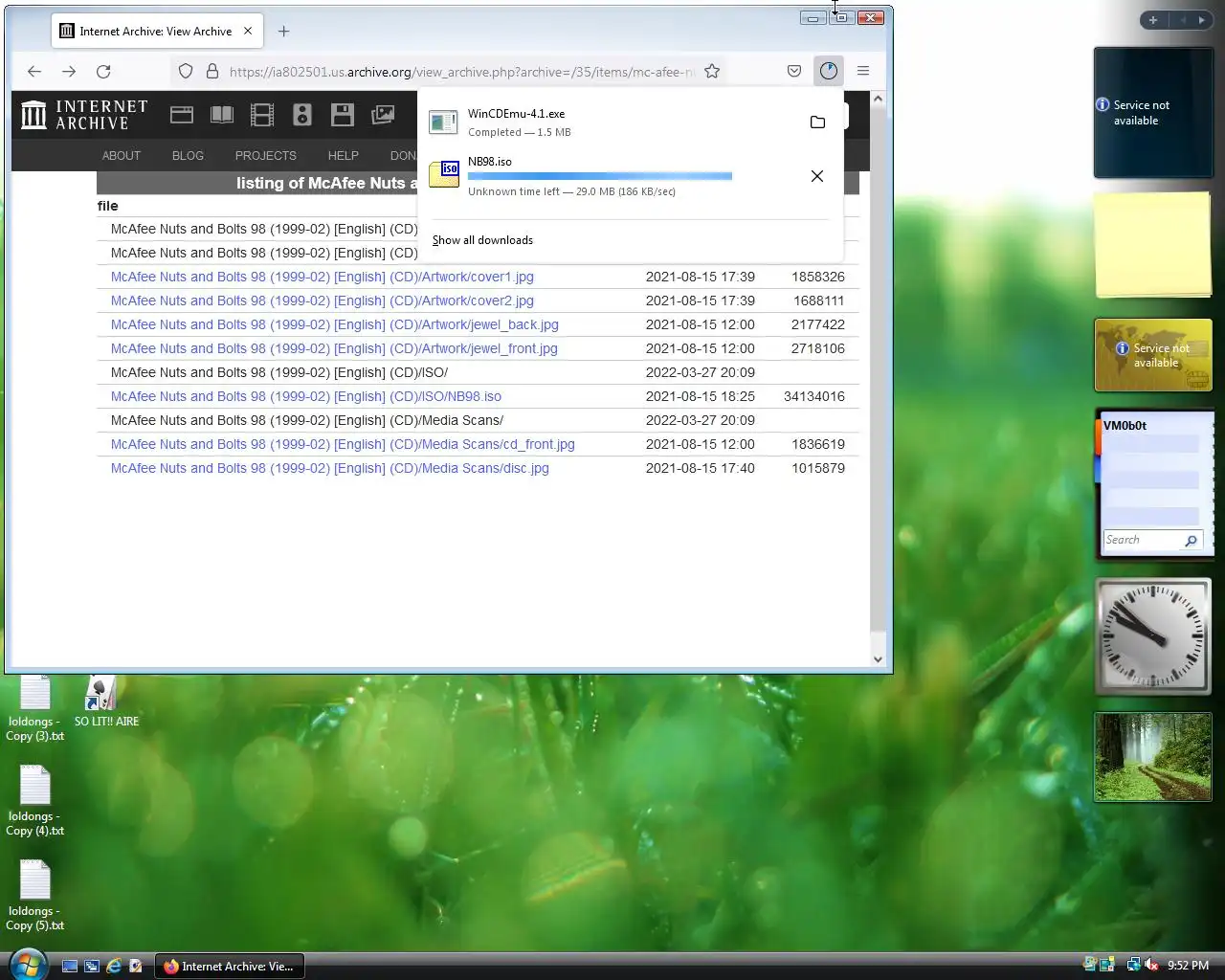Viewport: 1225px width, 980px height.
Task: Click the network connection tray icon
Action: pyautogui.click(x=1134, y=966)
